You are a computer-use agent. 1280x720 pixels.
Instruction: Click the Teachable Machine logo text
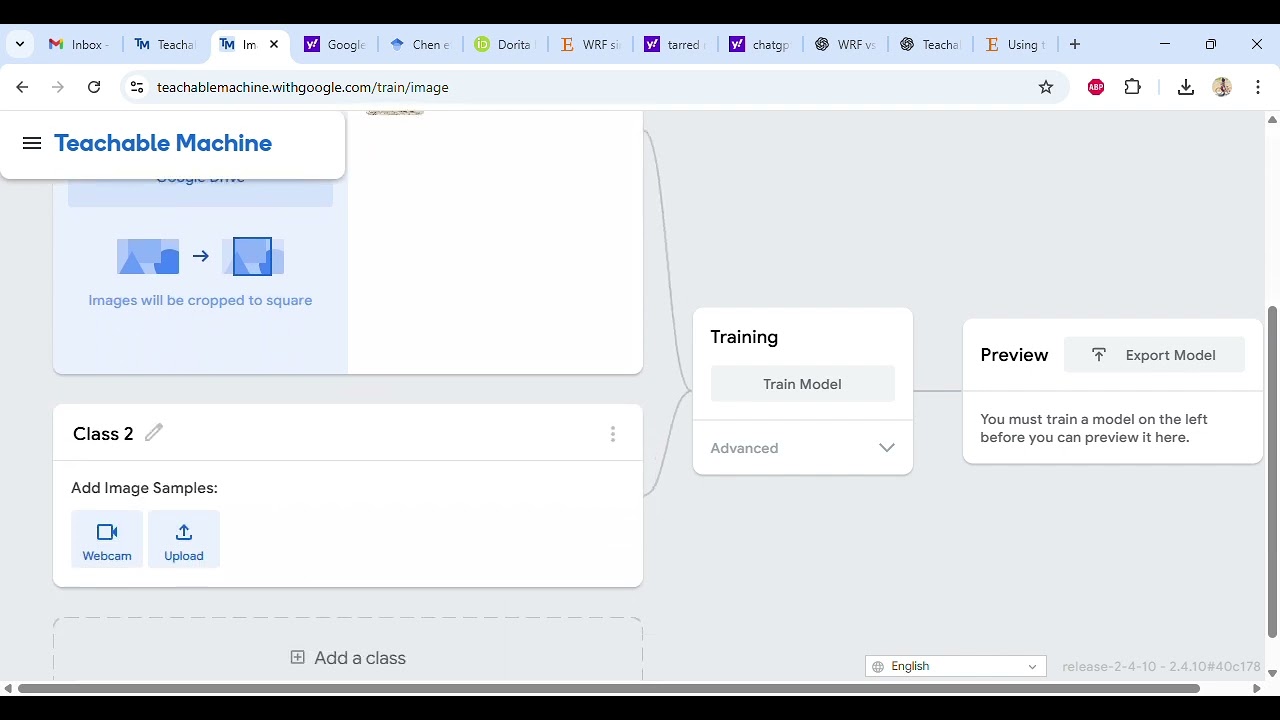click(x=163, y=143)
